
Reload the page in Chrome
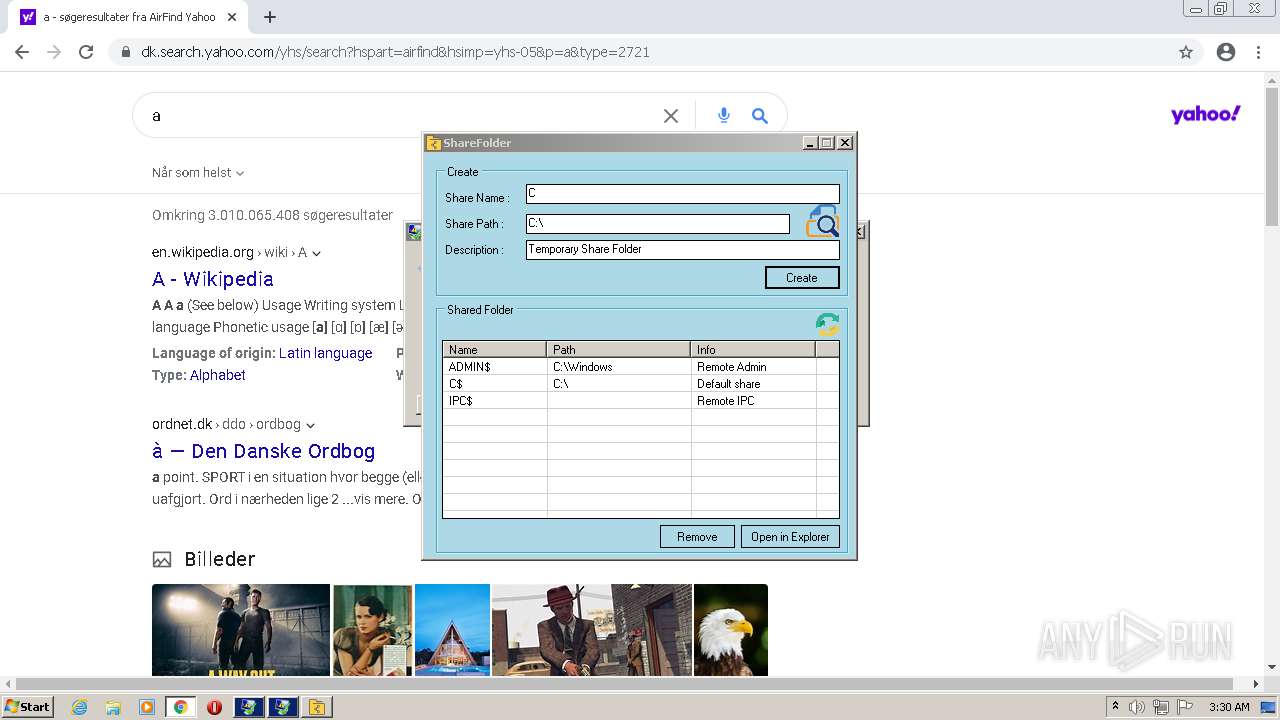[86, 52]
